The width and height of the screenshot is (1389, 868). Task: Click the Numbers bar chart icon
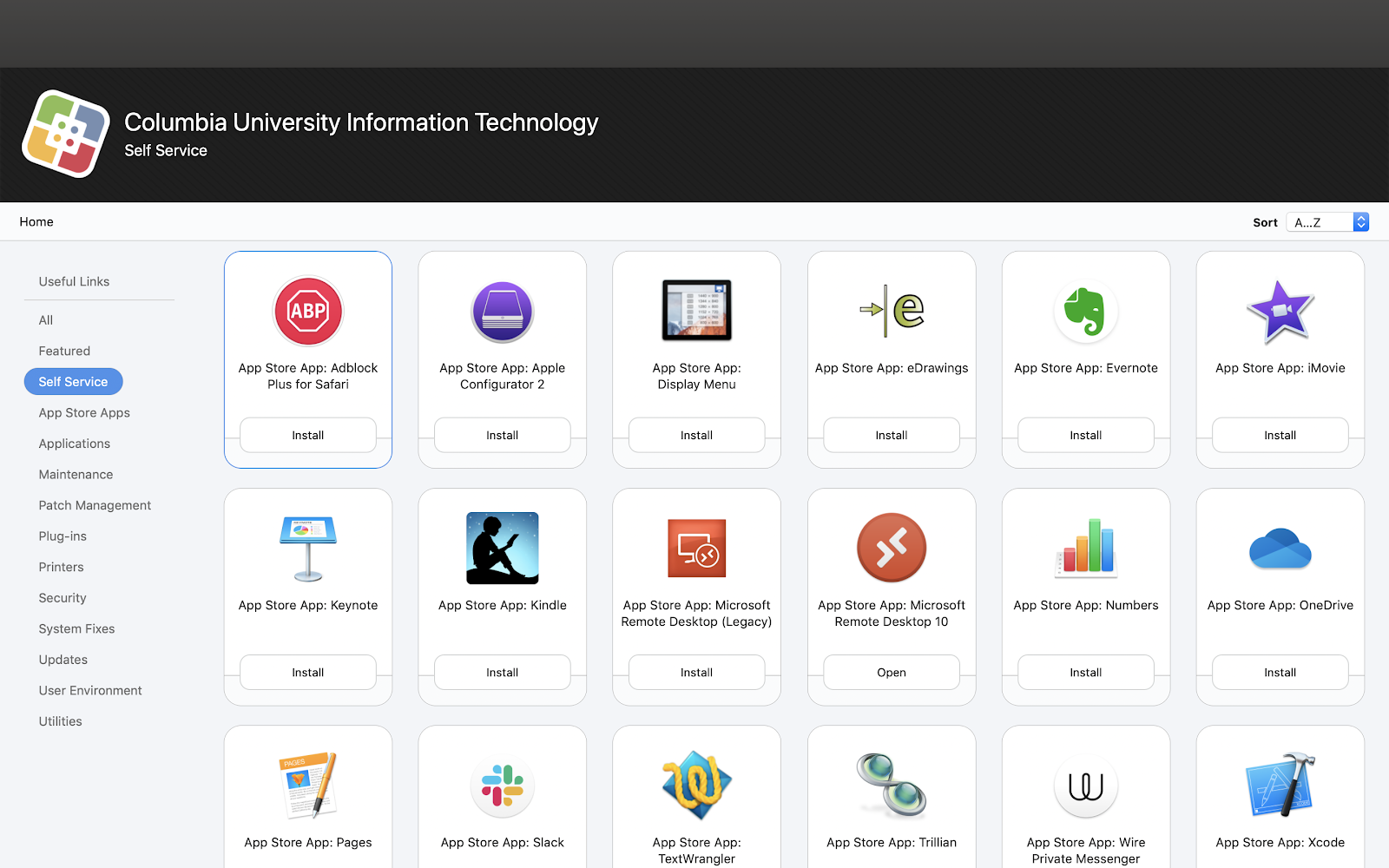pos(1086,548)
